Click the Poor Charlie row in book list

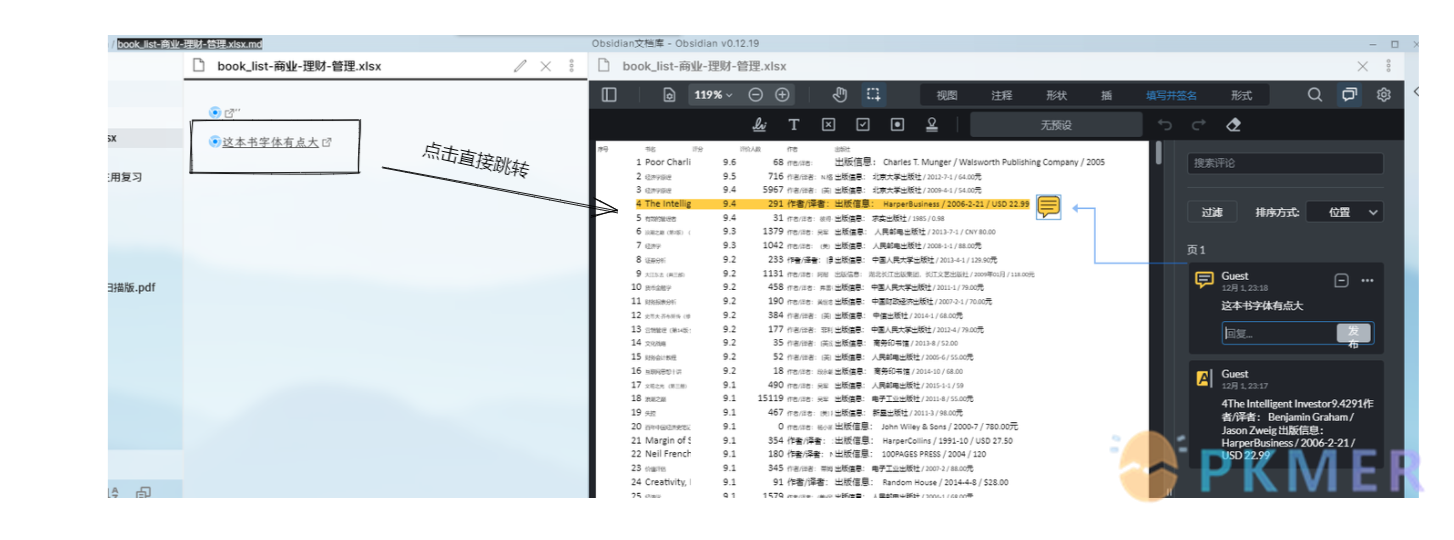click(x=870, y=162)
